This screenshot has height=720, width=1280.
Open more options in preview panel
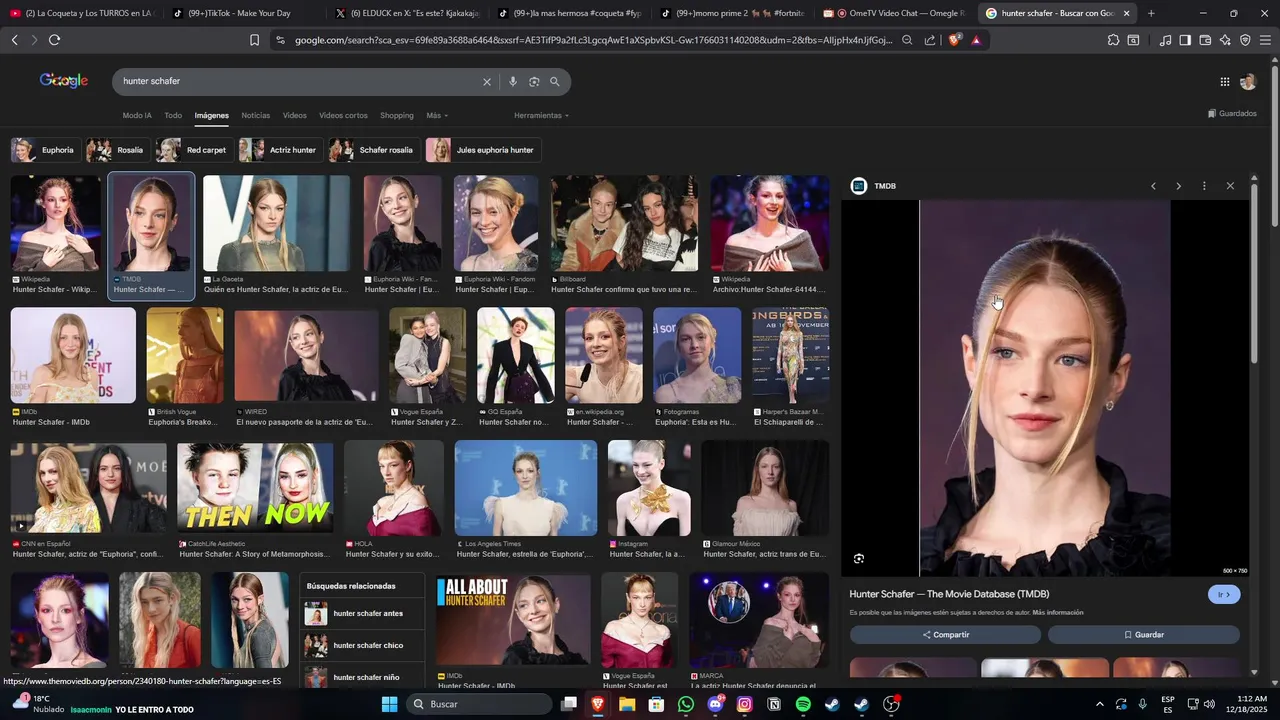tap(1204, 186)
